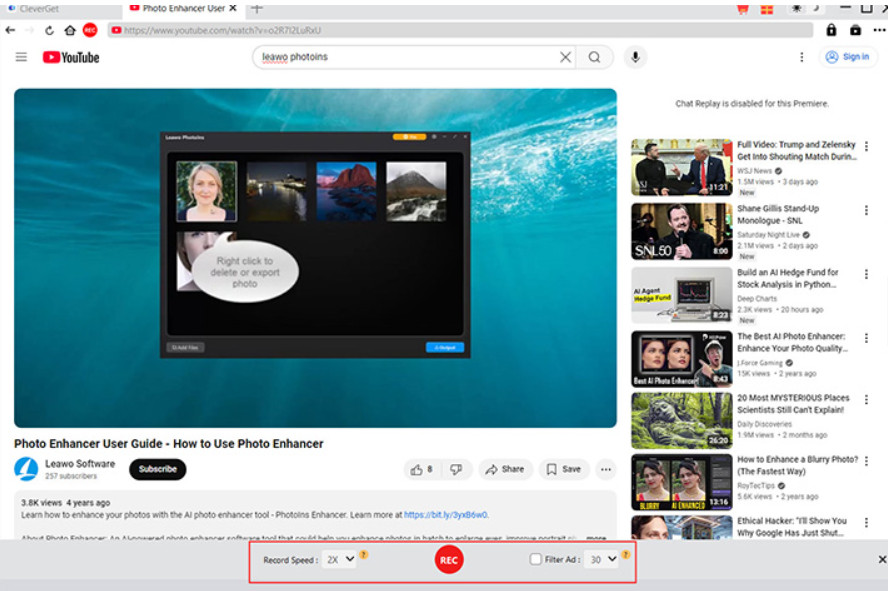The image size is (888, 591).
Task: Open a new tab with the plus button
Action: coord(257,8)
